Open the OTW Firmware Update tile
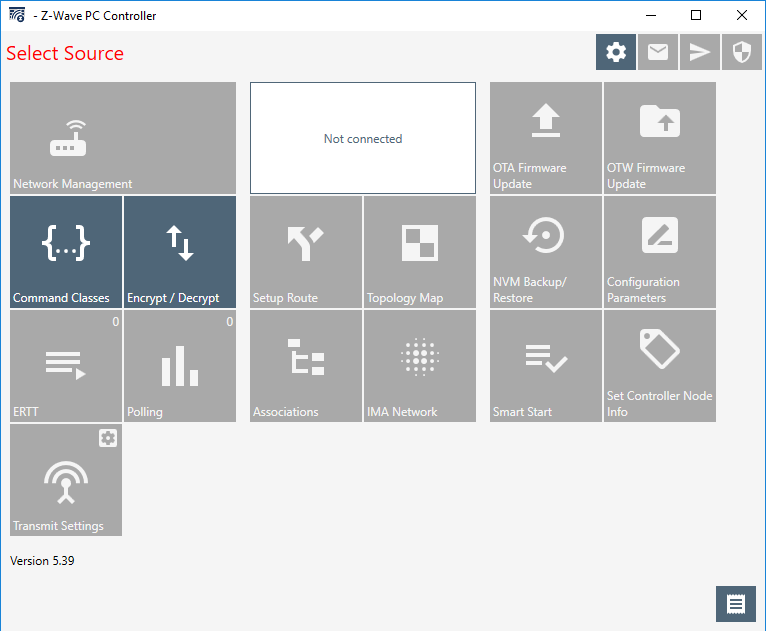The height and width of the screenshot is (631, 766). coord(660,138)
